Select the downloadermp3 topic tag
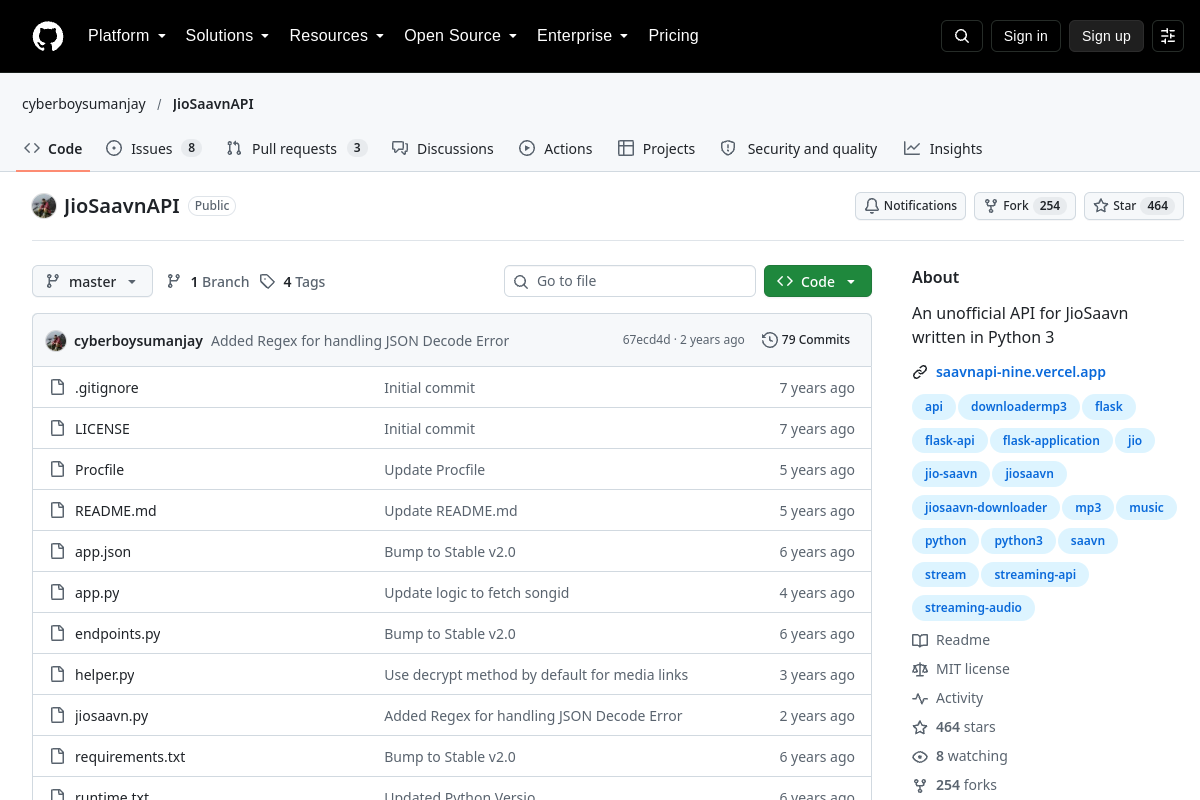Image resolution: width=1200 pixels, height=800 pixels. (x=1019, y=407)
